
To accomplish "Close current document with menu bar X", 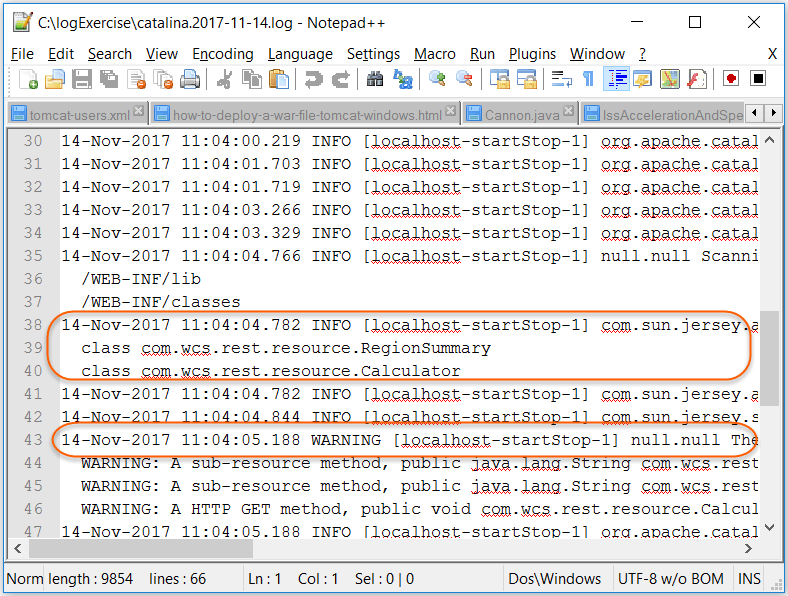I will pyautogui.click(x=772, y=54).
